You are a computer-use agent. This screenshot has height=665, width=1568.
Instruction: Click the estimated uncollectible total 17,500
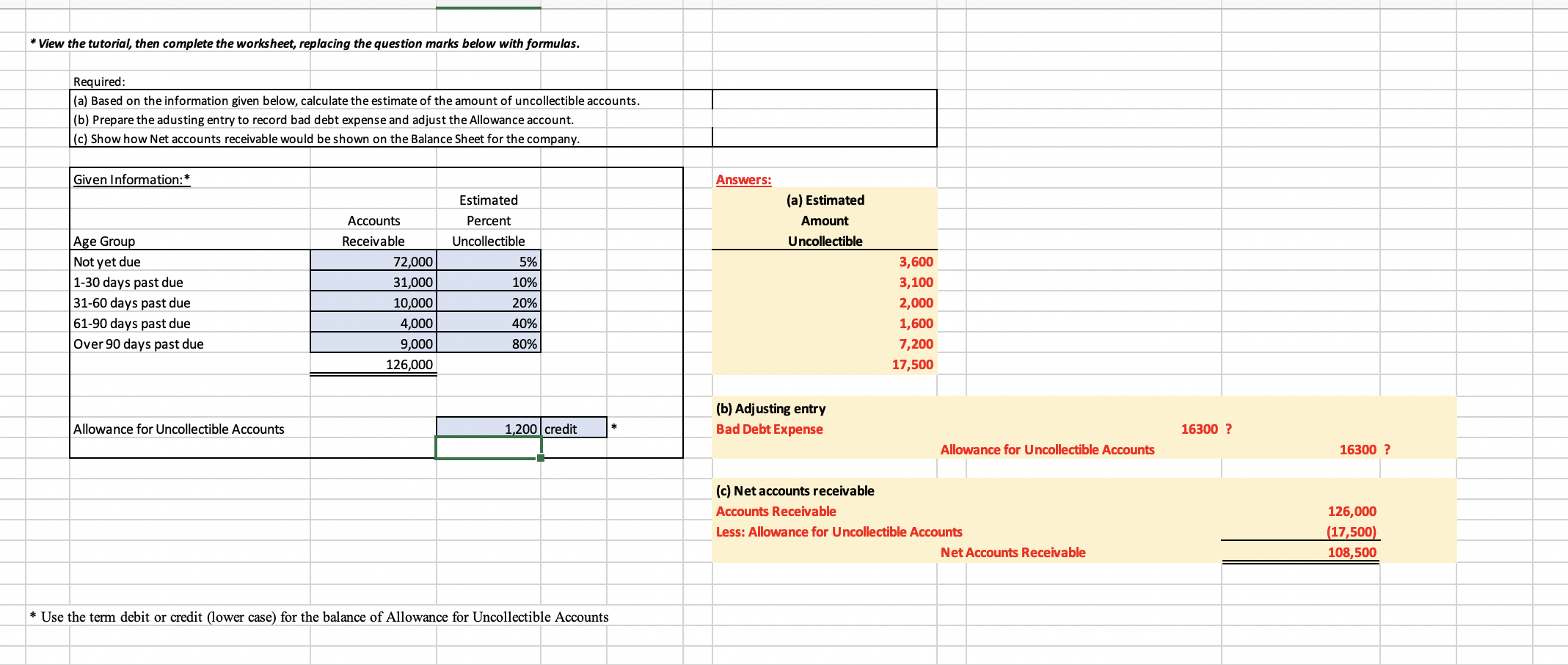[914, 364]
